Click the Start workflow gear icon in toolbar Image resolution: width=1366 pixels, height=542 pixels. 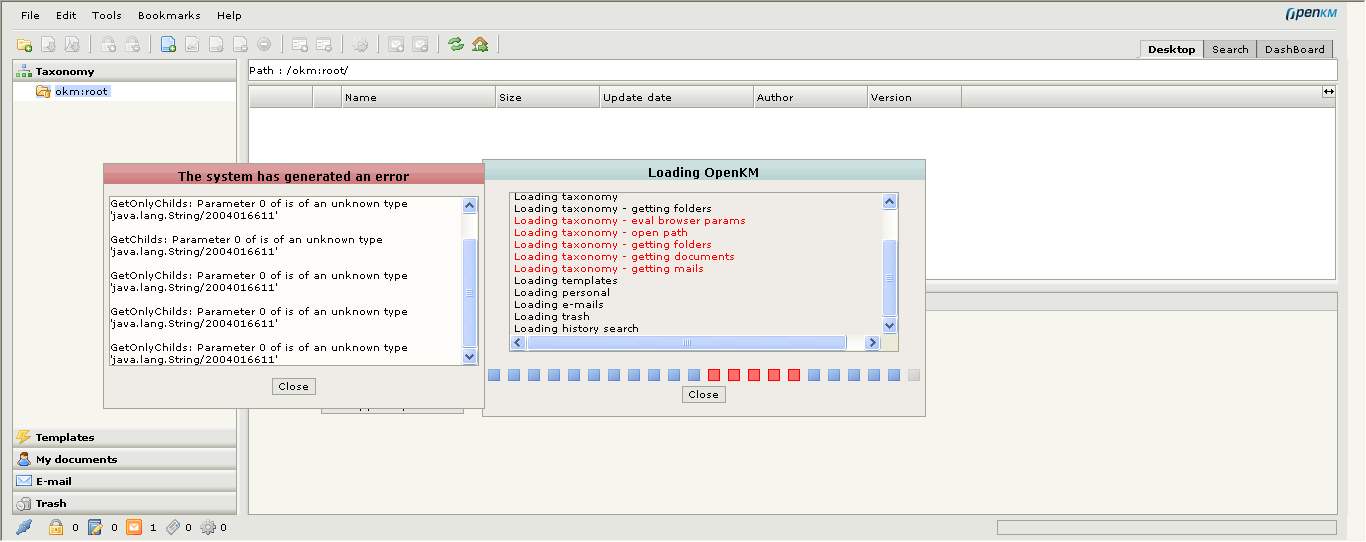pyautogui.click(x=360, y=44)
